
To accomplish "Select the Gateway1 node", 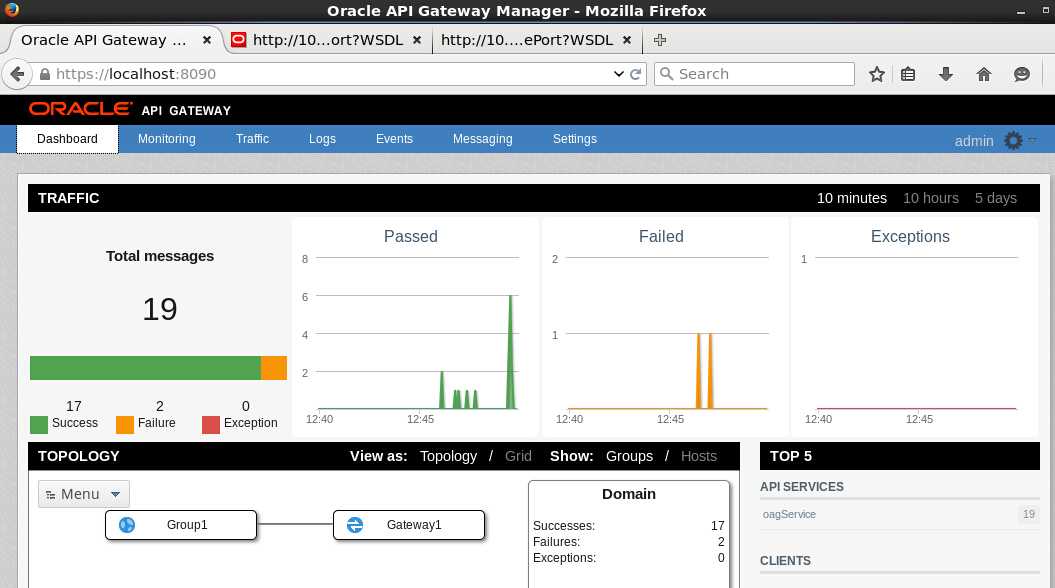I will [409, 525].
